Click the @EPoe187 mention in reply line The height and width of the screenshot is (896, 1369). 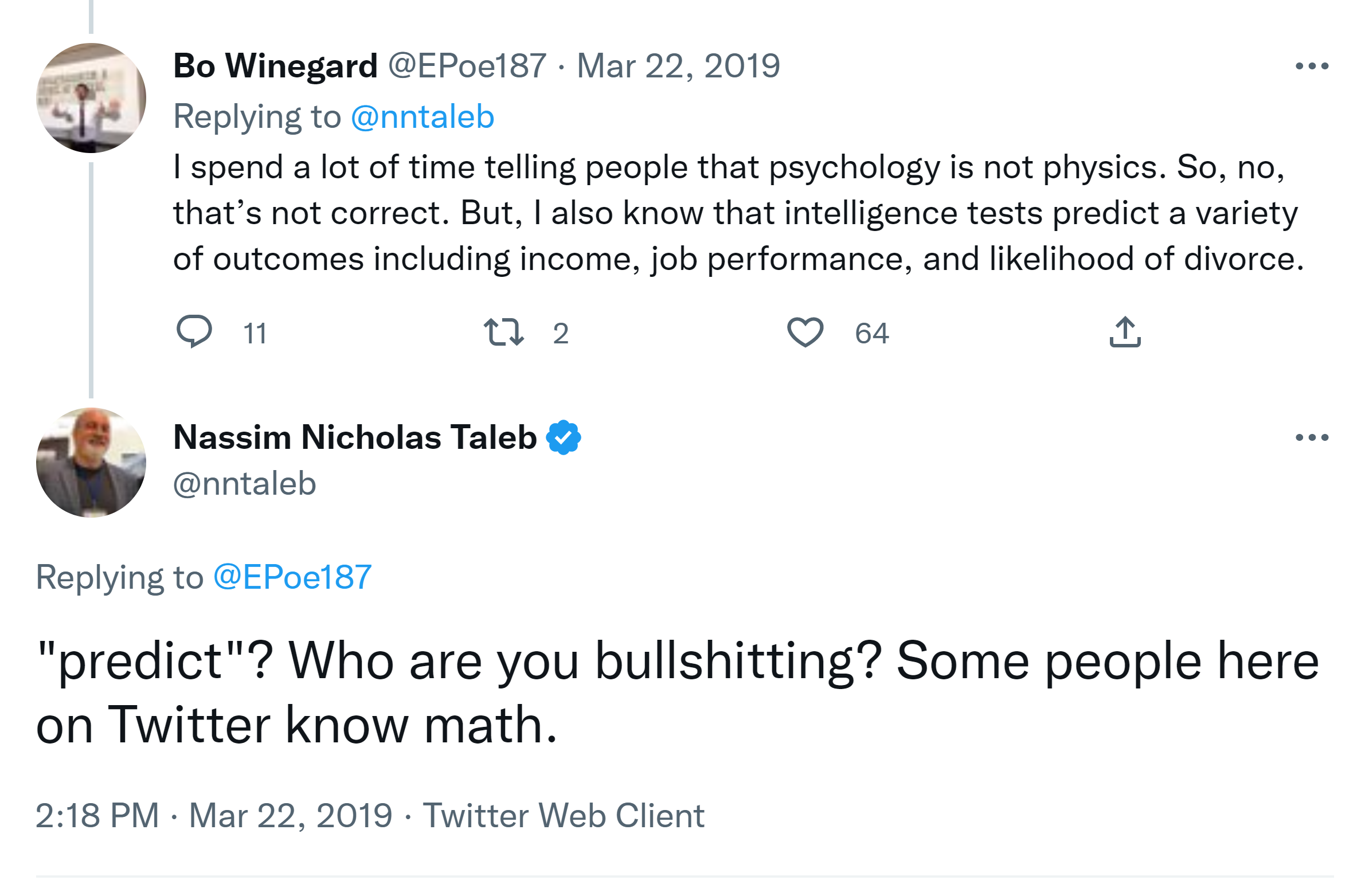click(x=292, y=577)
